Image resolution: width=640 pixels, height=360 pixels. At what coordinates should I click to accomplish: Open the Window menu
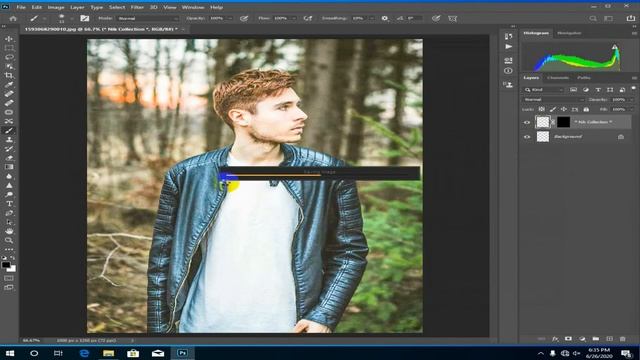[193, 7]
